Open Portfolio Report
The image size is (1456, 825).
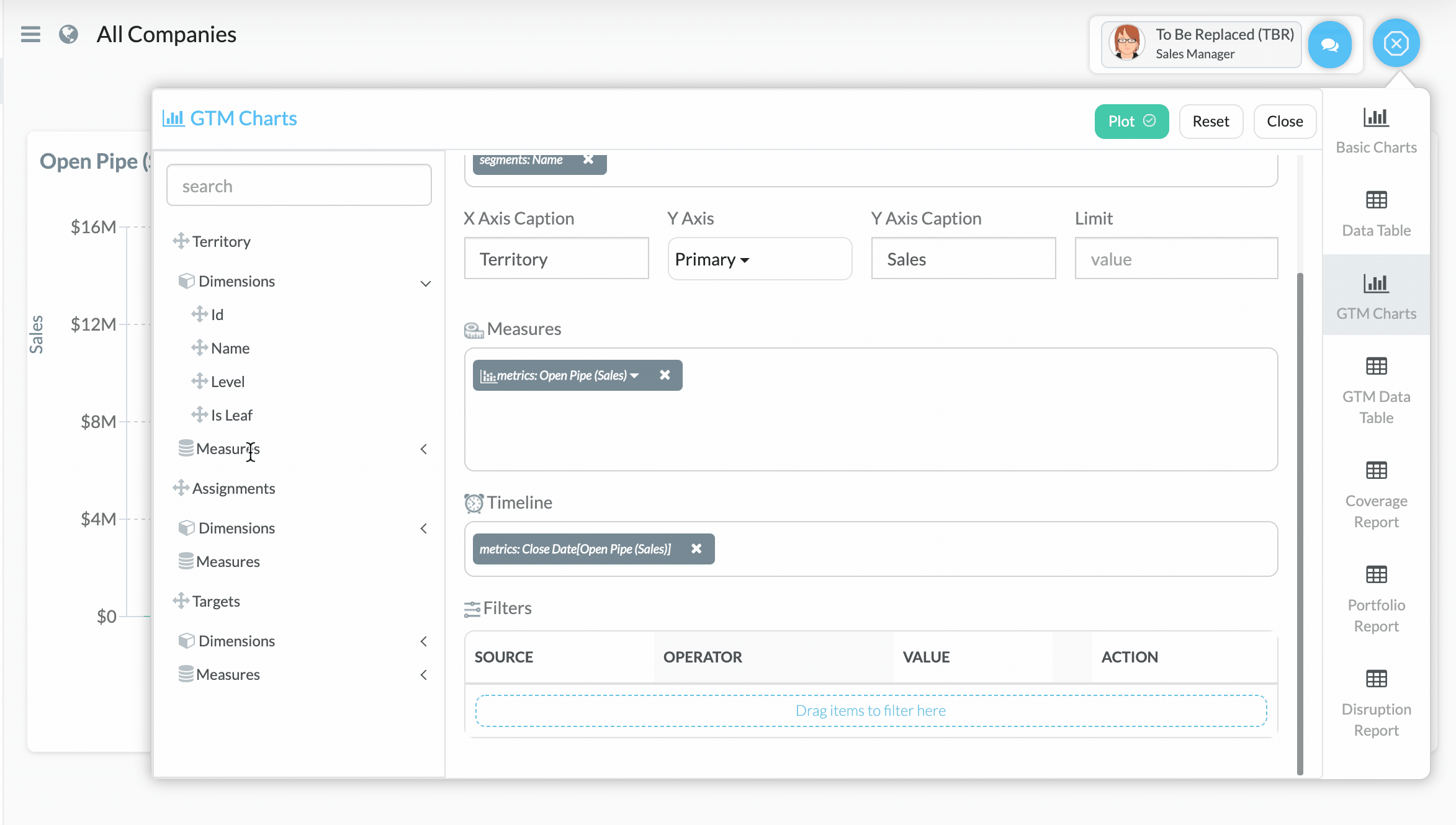point(1376,599)
